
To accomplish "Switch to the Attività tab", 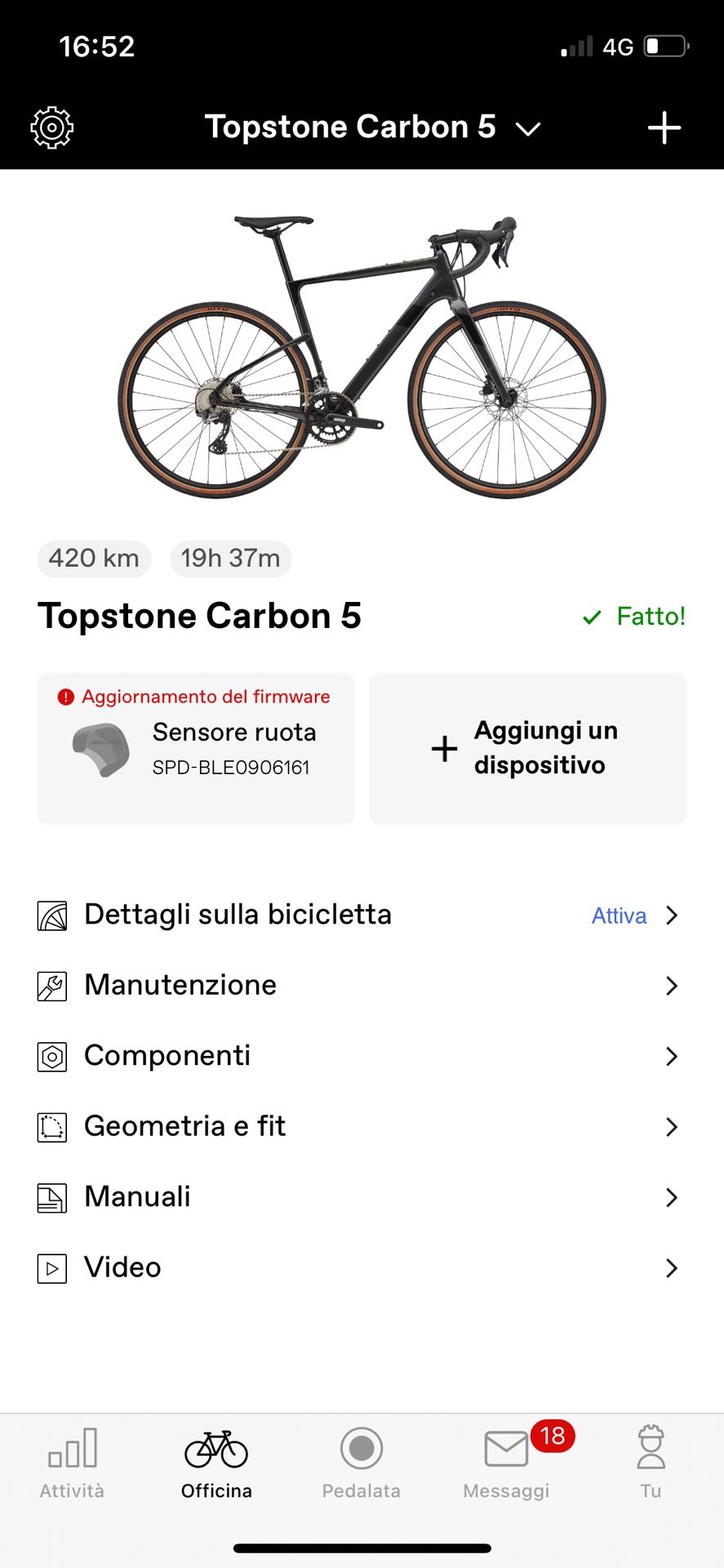I will [x=73, y=1462].
